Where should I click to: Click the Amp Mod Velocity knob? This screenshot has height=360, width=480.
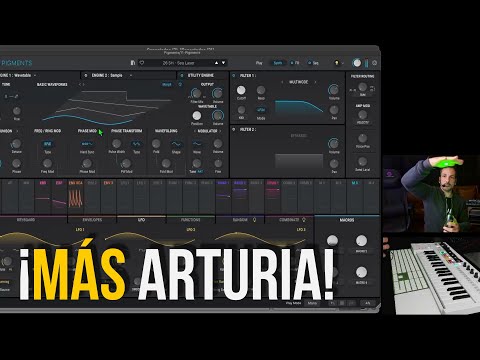(x=362, y=115)
